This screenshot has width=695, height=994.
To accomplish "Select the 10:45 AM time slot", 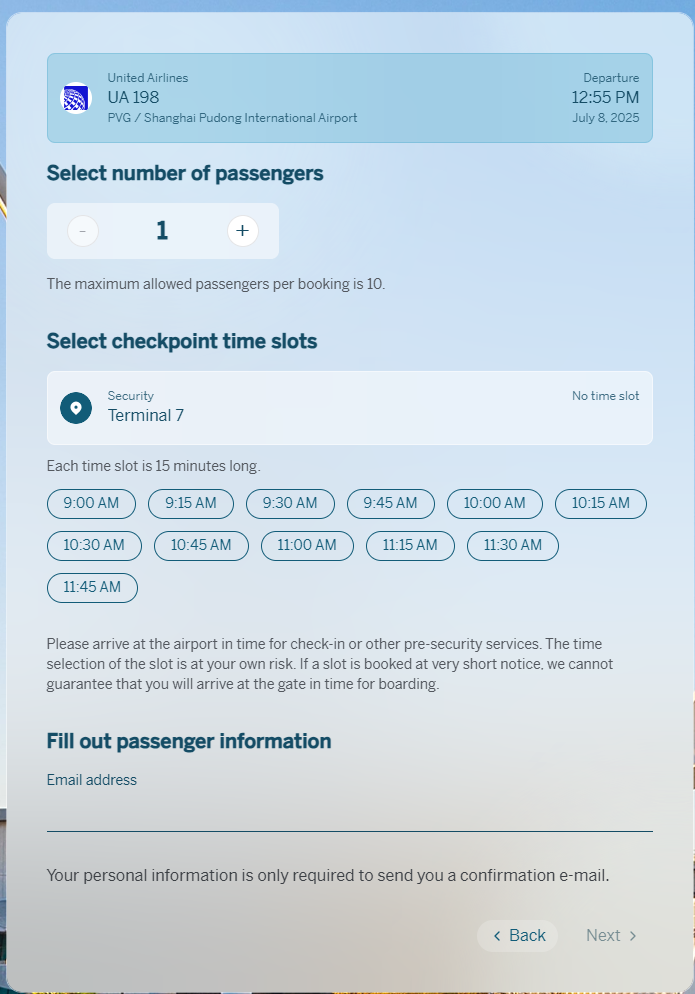I will (x=200, y=546).
